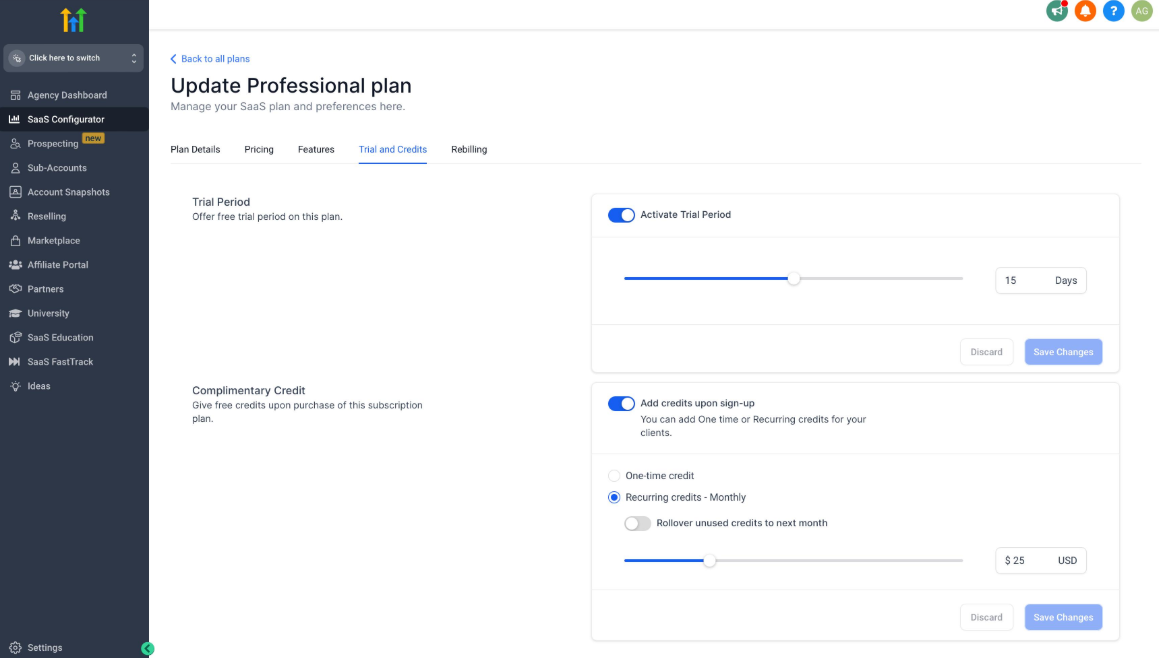
Task: Discard the Complimentary Credit changes
Action: pos(987,617)
